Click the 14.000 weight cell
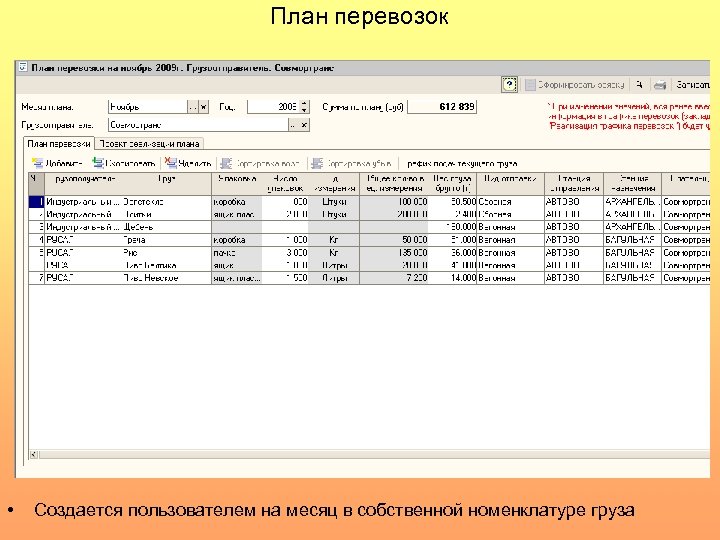Screen dimensions: 720x540 pos(453,278)
